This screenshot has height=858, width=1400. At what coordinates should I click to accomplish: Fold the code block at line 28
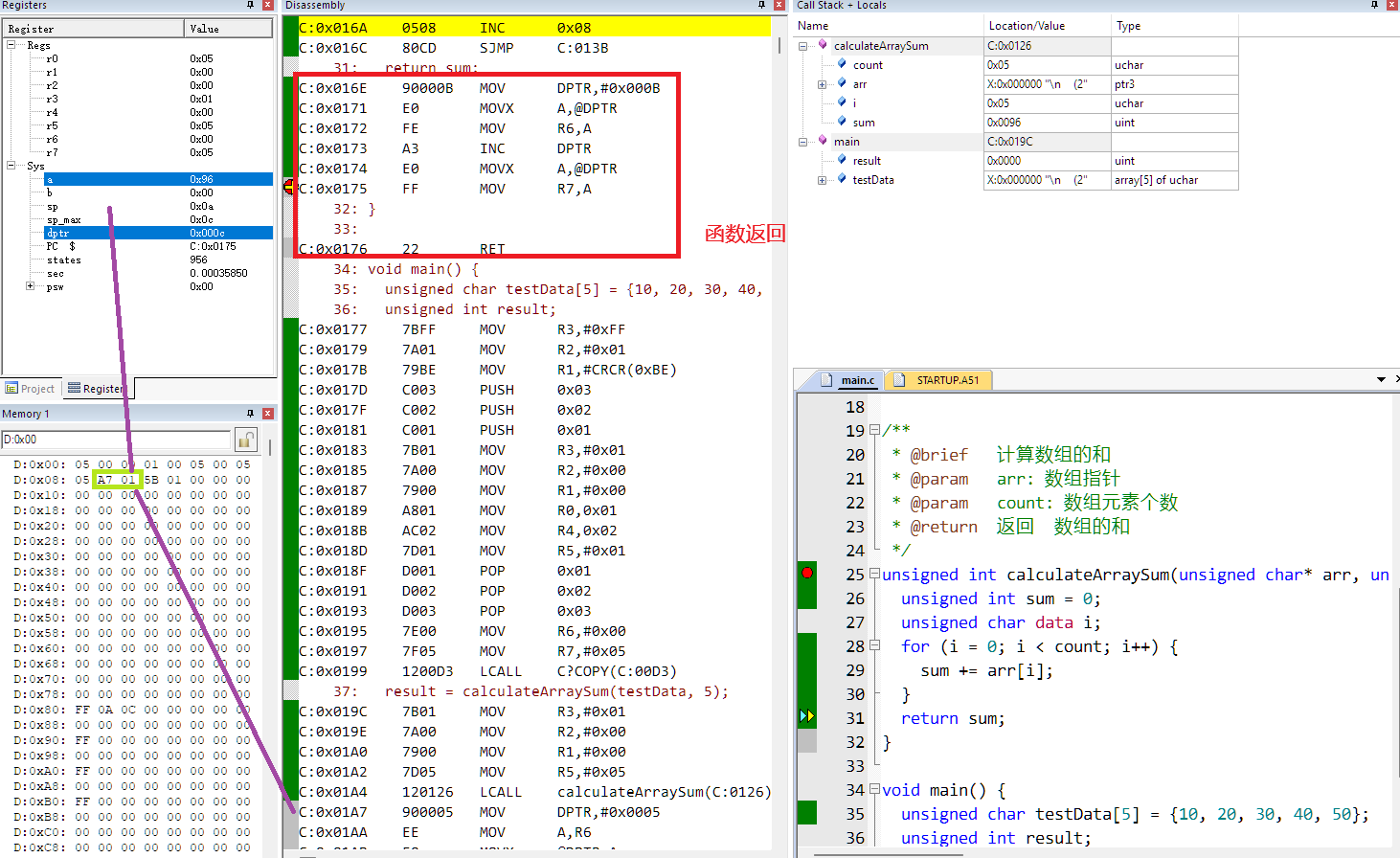click(x=873, y=646)
